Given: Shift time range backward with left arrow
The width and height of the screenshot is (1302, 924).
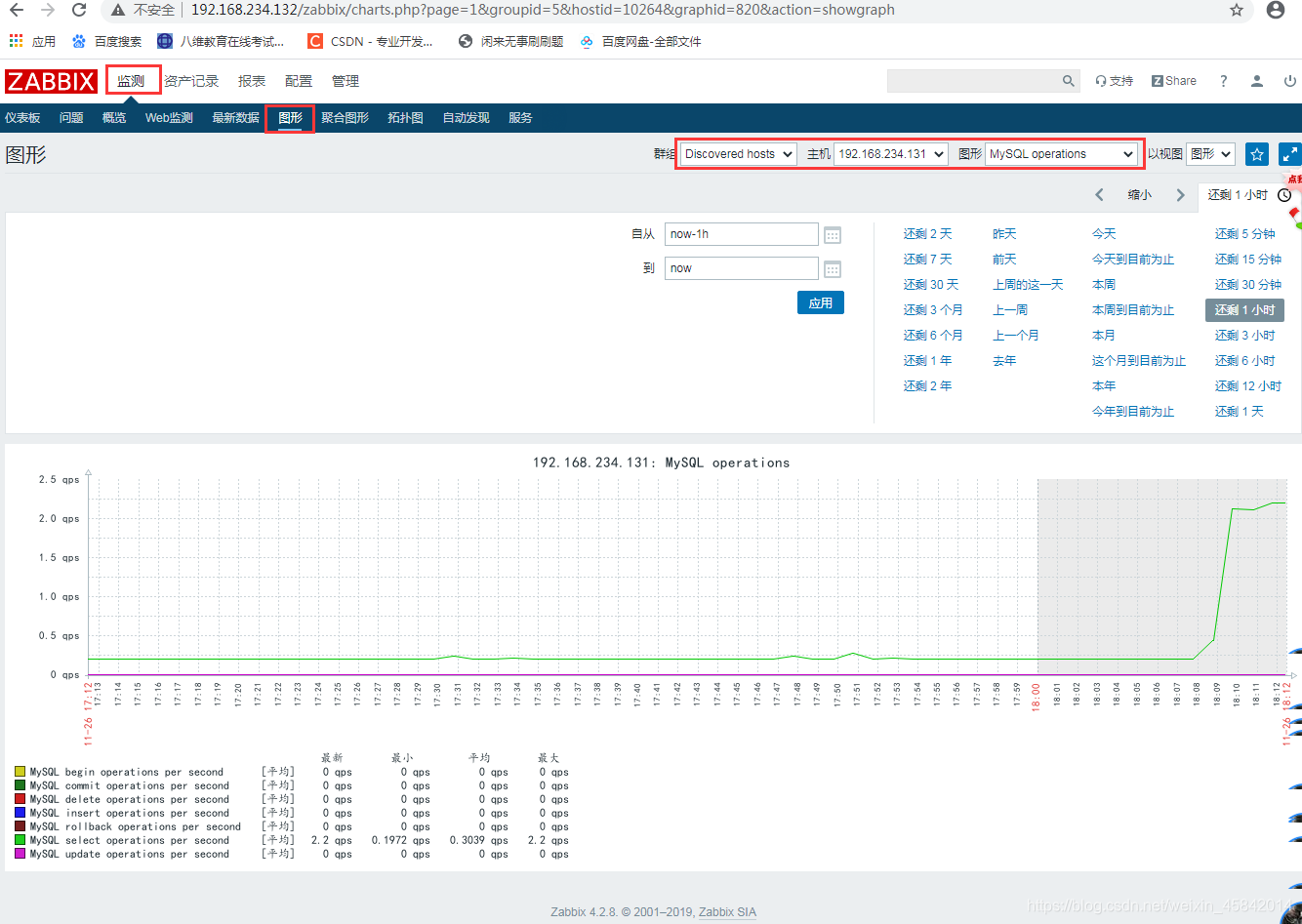Looking at the screenshot, I should click(x=1099, y=195).
